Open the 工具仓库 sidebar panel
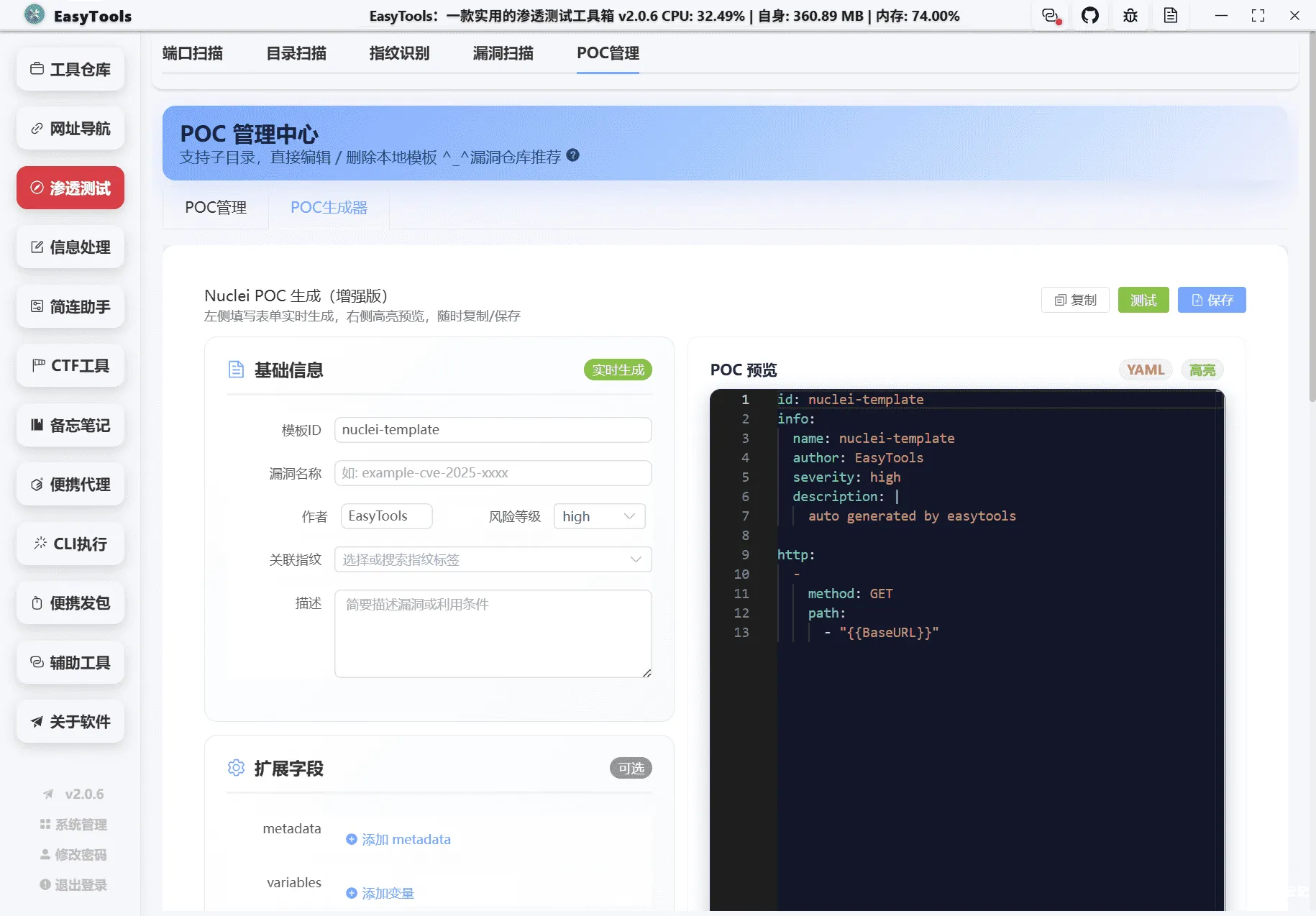1316x916 pixels. point(70,69)
